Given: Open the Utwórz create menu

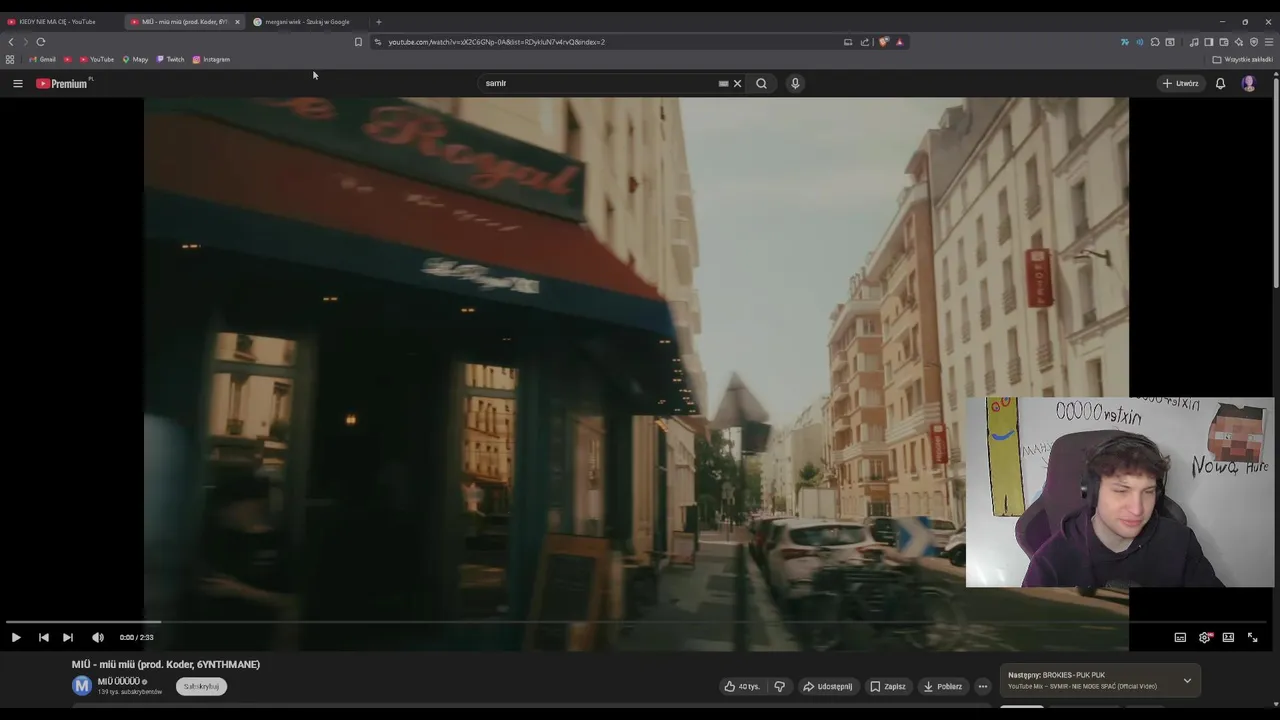Looking at the screenshot, I should click(x=1180, y=83).
